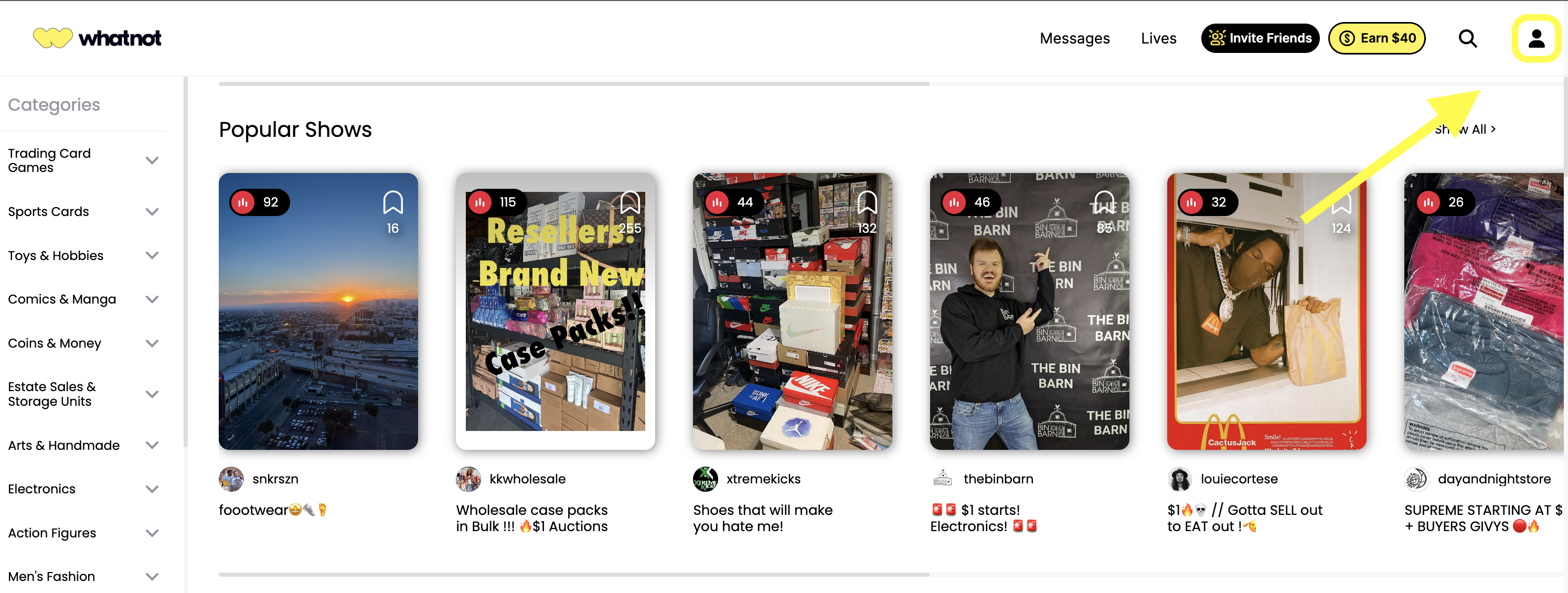The width and height of the screenshot is (1568, 593).
Task: Bookmark the snkrszn show
Action: click(x=392, y=202)
